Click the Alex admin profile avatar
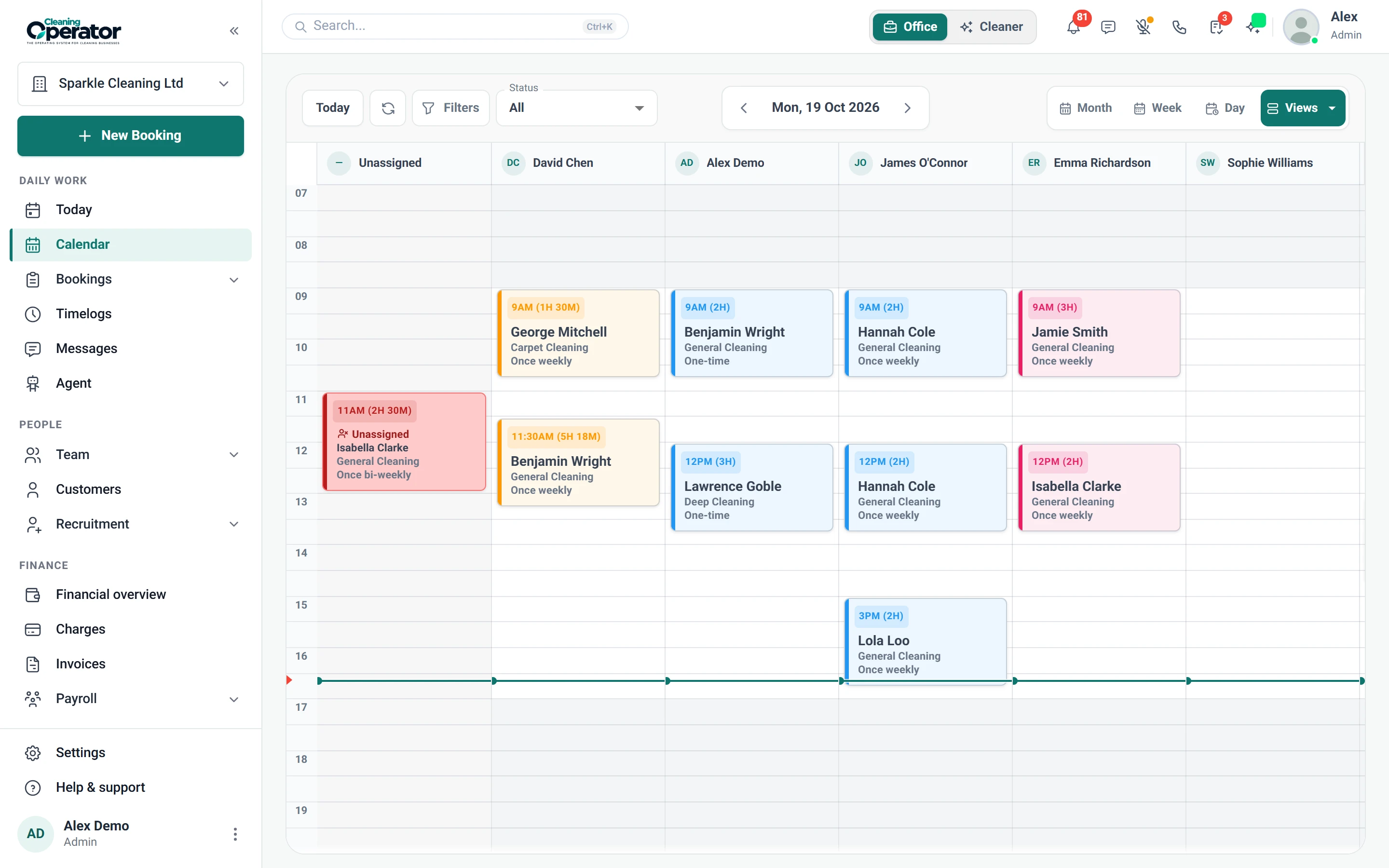The width and height of the screenshot is (1389, 868). (x=1301, y=27)
